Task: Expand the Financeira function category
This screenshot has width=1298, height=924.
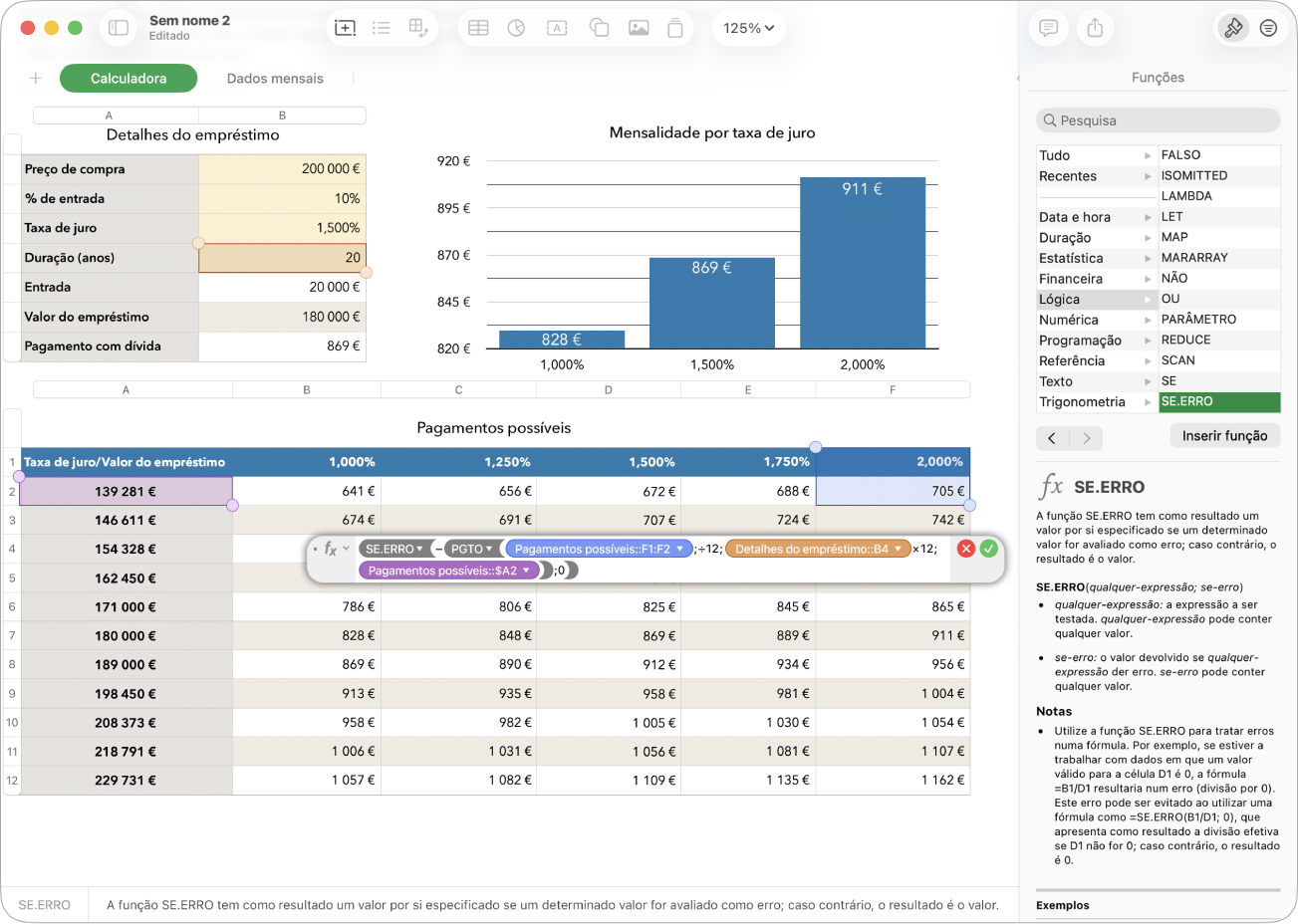Action: (x=1096, y=279)
